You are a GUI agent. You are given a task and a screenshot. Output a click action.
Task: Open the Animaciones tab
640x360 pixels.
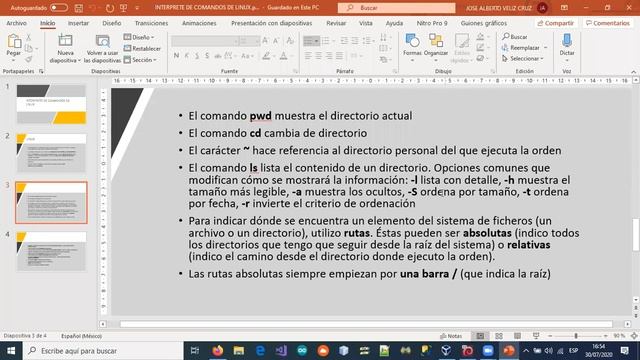[x=199, y=23]
